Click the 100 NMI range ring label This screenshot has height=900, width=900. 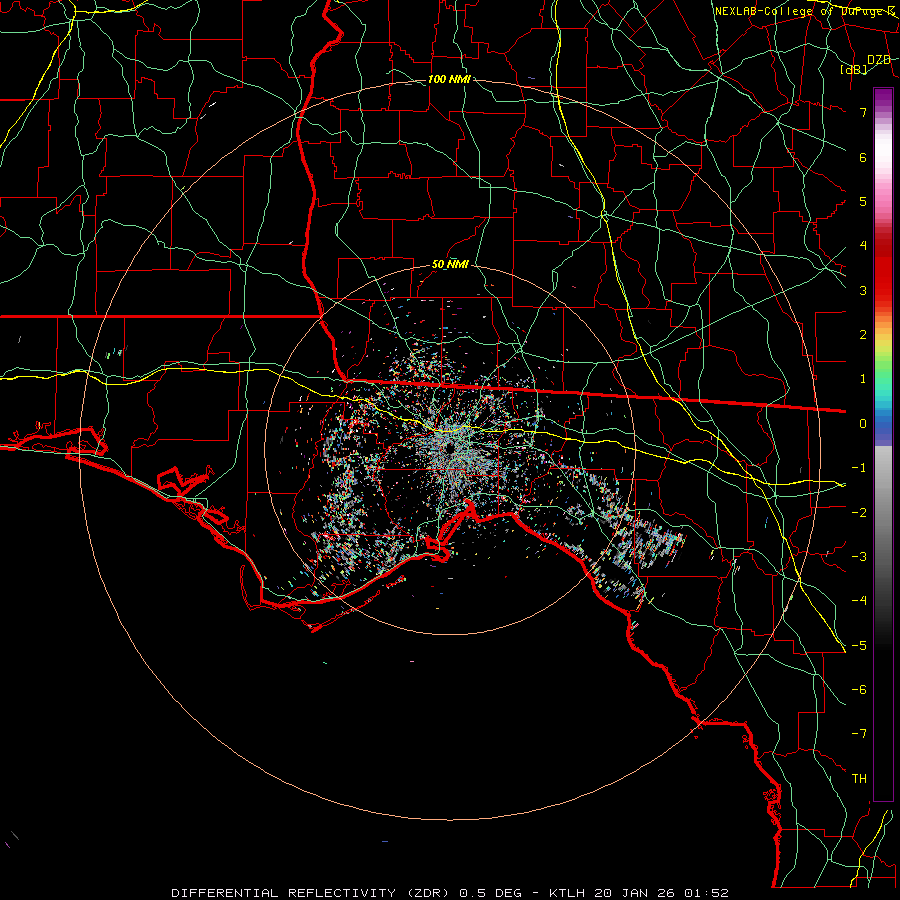[x=449, y=79]
